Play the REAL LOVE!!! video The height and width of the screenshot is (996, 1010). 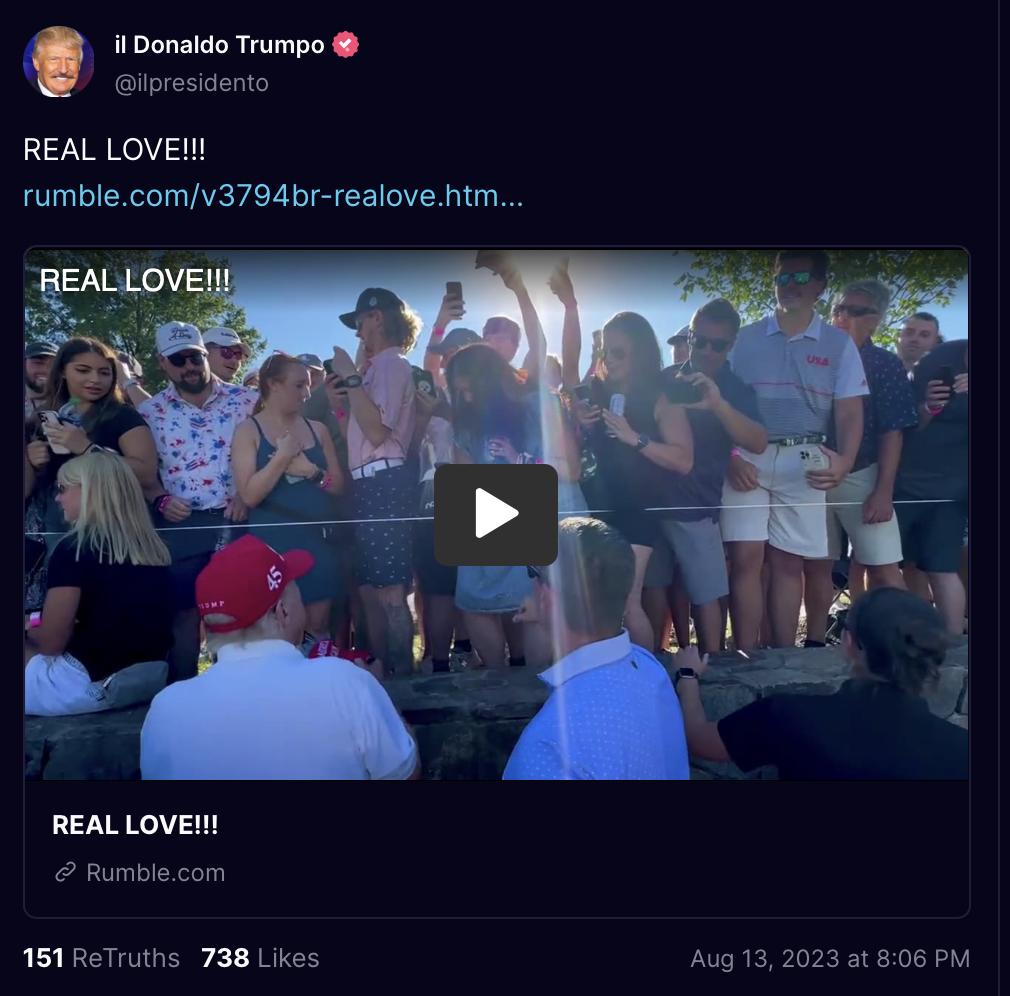pyautogui.click(x=495, y=514)
